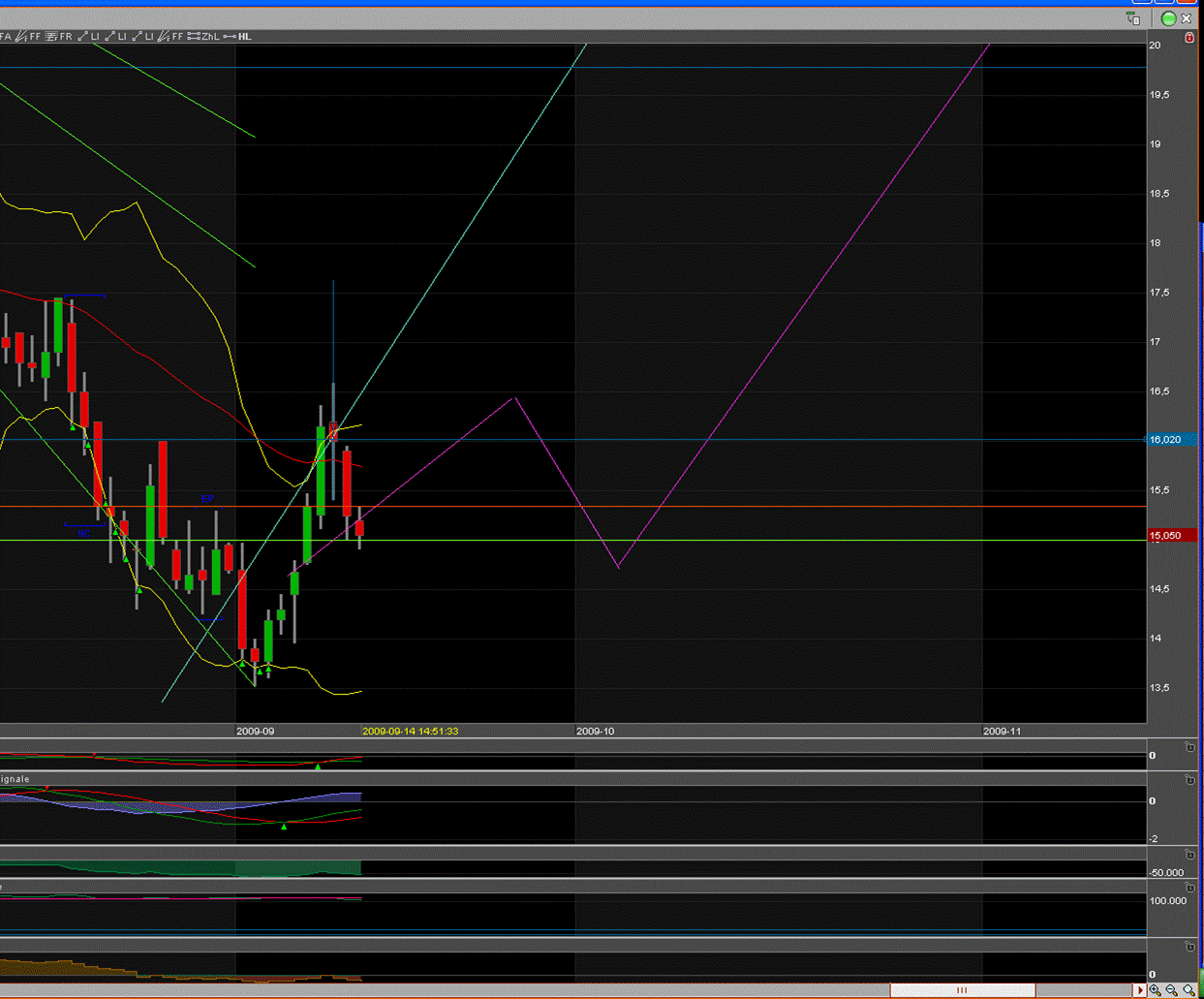1204x999 pixels.
Task: Click the red 15,050 current price label
Action: click(1171, 536)
